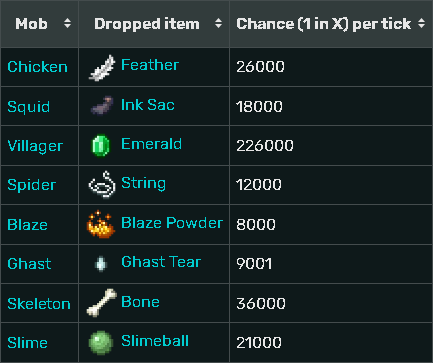Go to the Ghast Tear page link
This screenshot has height=363, width=433.
161,262
